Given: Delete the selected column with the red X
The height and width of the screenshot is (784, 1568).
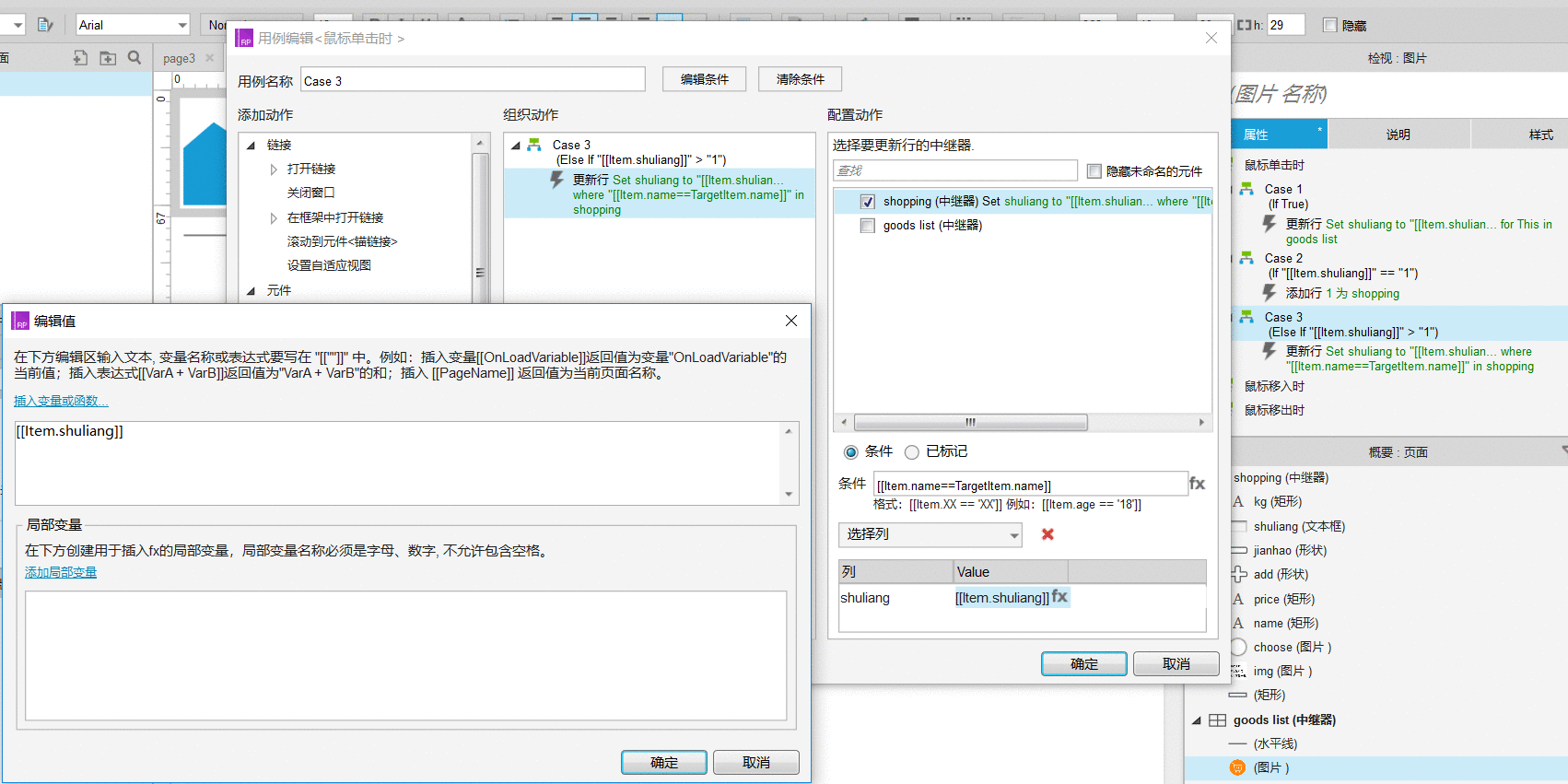Looking at the screenshot, I should 1047,534.
